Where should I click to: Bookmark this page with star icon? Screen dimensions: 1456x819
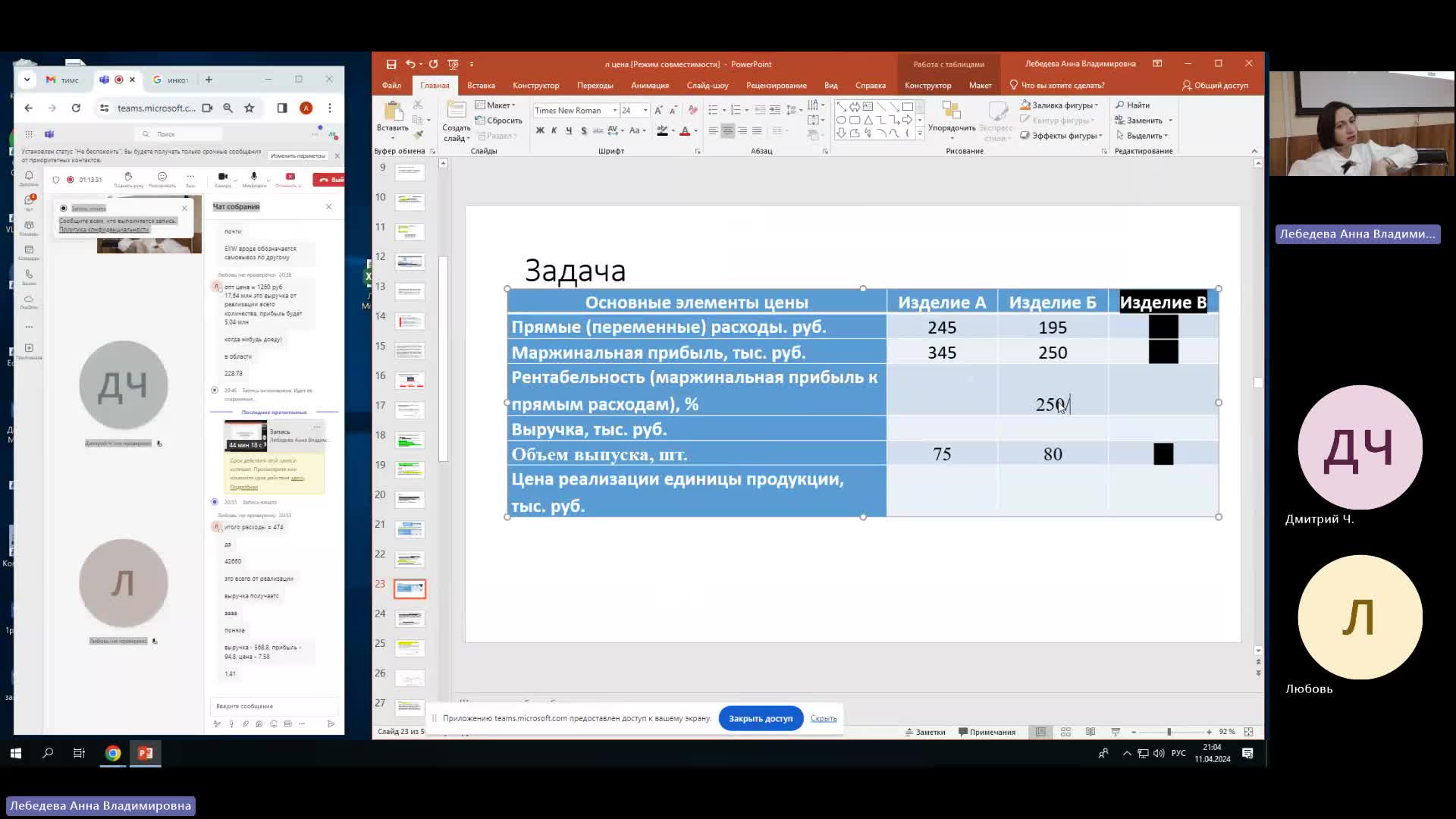[249, 108]
